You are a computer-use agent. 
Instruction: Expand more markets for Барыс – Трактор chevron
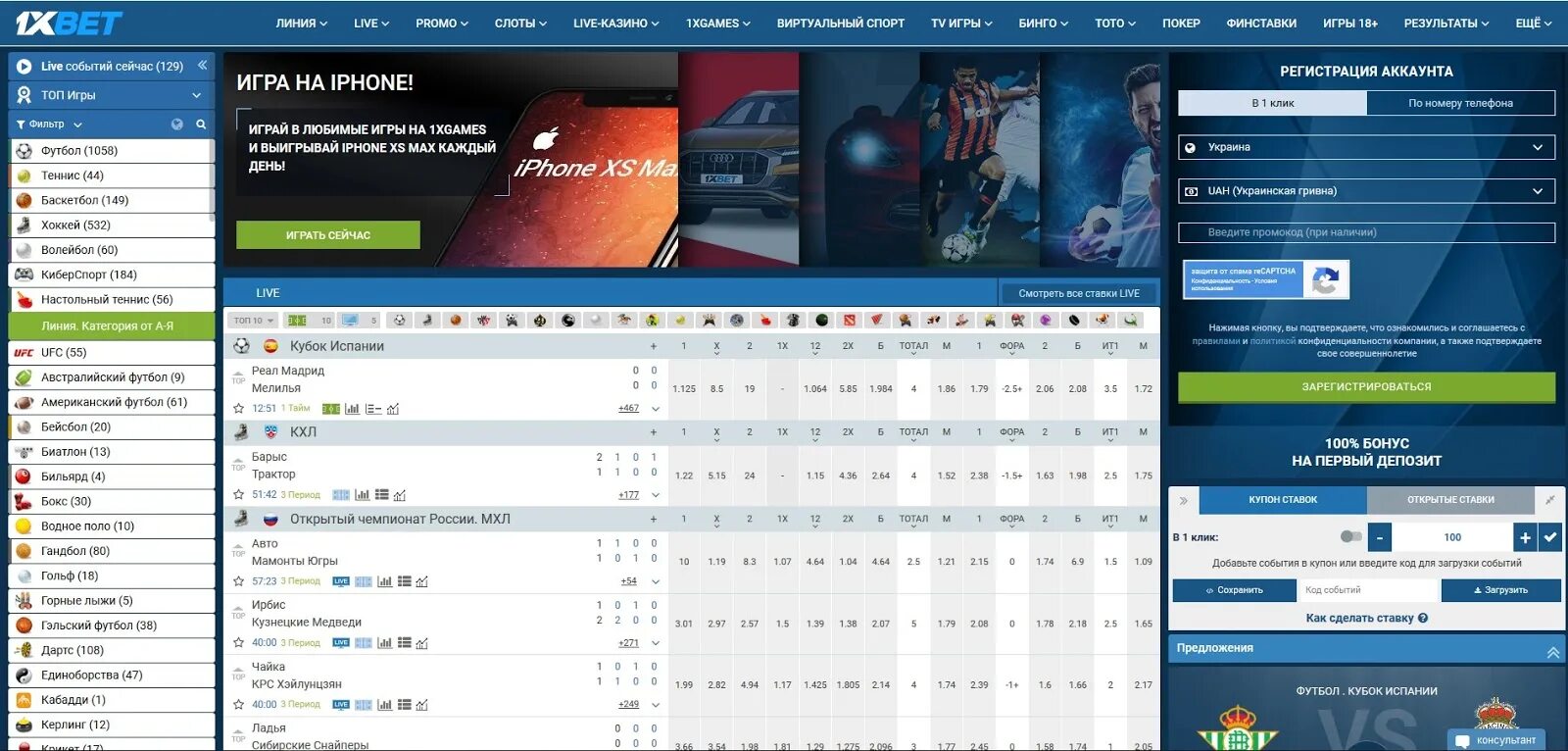point(655,495)
